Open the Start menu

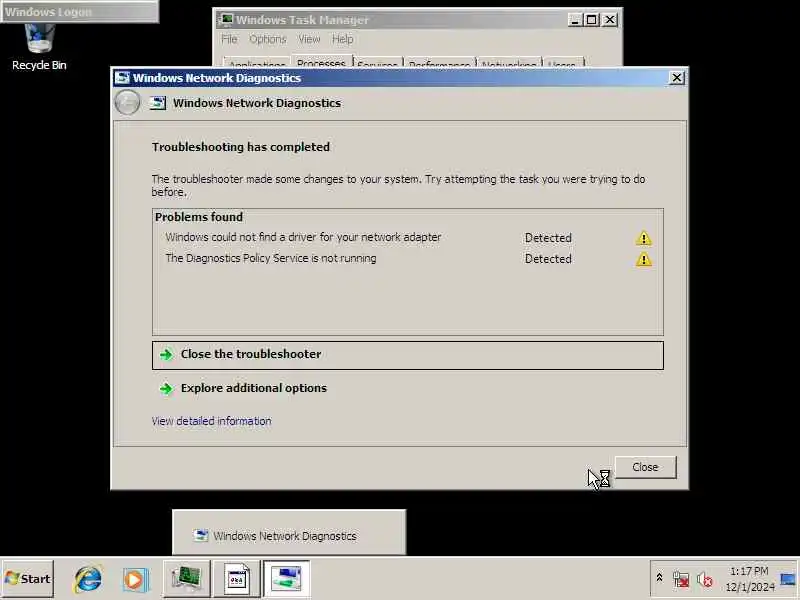28,579
